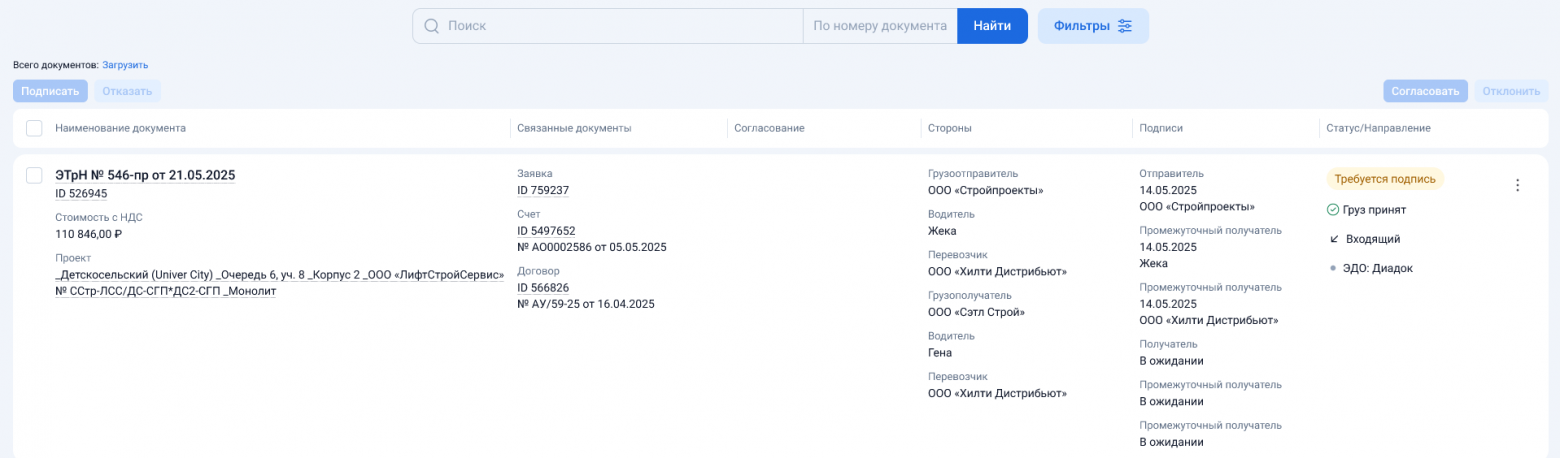Open the Детскосельский (Univer City) project link
The width and height of the screenshot is (1560, 458).
(x=279, y=283)
